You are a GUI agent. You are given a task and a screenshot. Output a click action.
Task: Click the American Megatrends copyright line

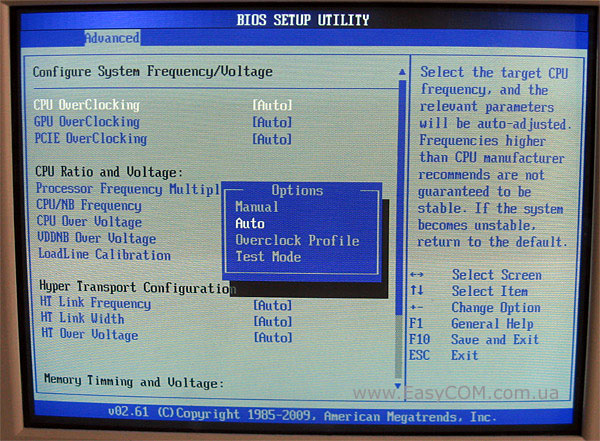pyautogui.click(x=302, y=414)
